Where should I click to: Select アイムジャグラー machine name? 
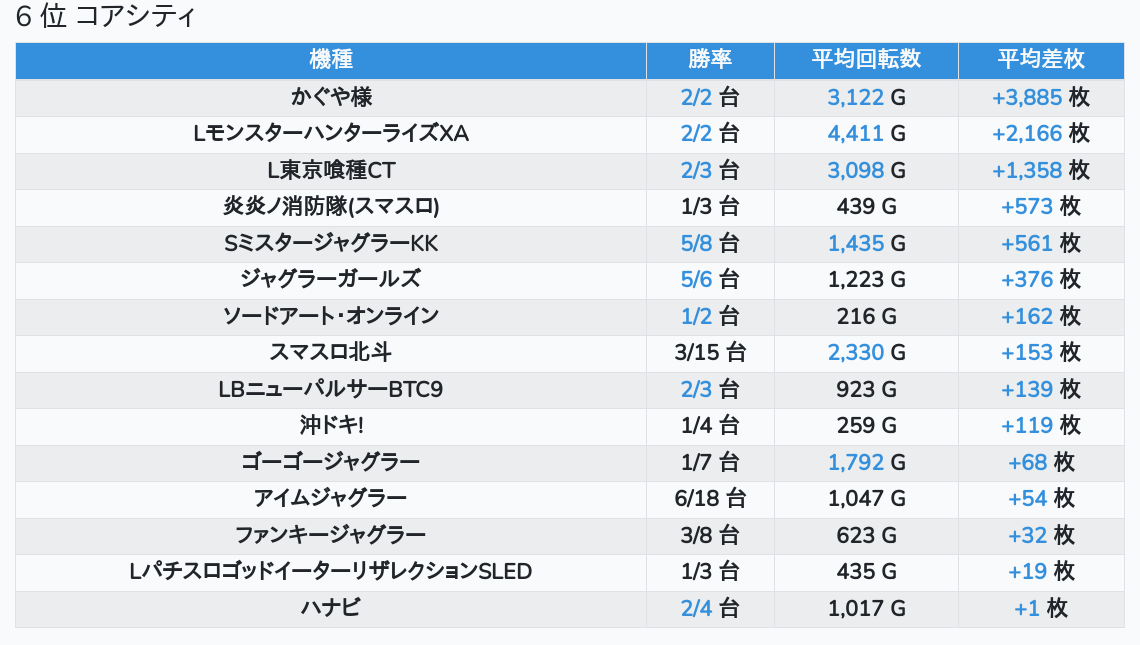point(331,499)
